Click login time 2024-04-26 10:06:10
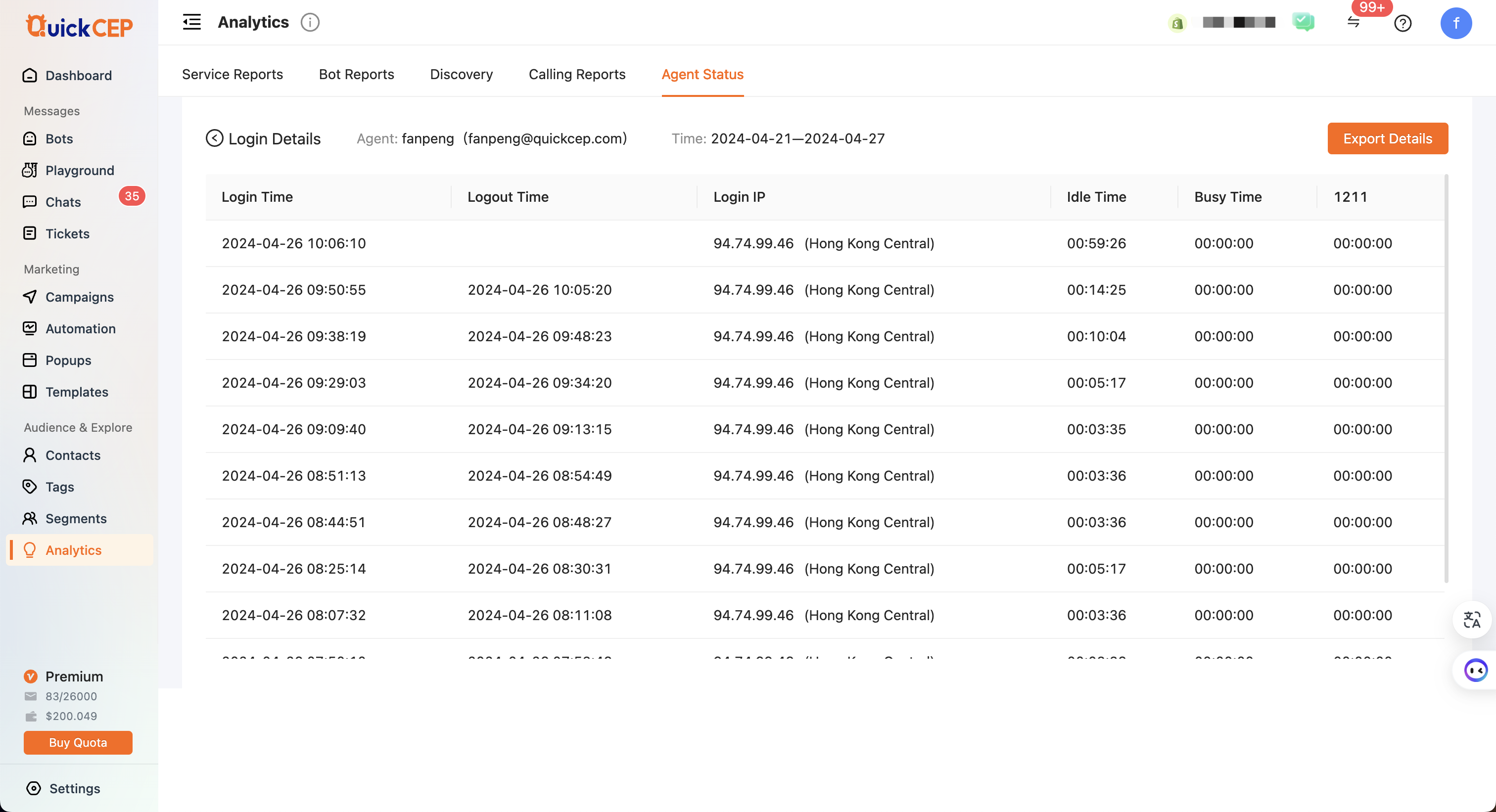Screen dimensions: 1496x812 tap(294, 243)
